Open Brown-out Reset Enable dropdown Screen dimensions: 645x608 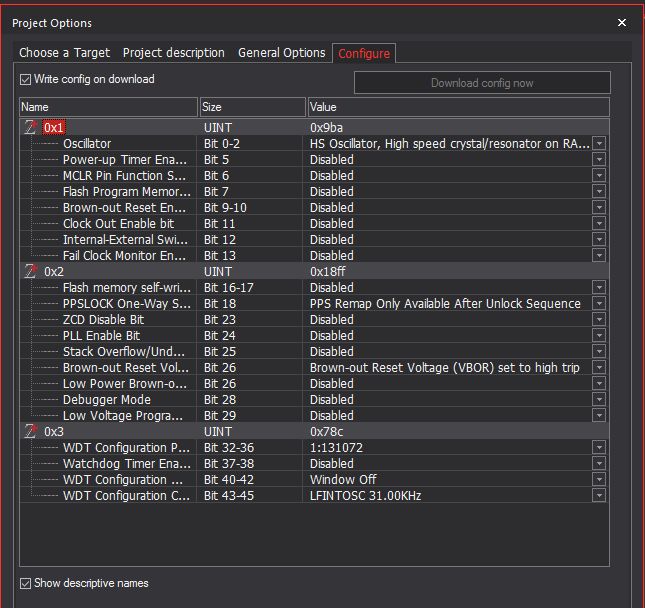pyautogui.click(x=599, y=208)
